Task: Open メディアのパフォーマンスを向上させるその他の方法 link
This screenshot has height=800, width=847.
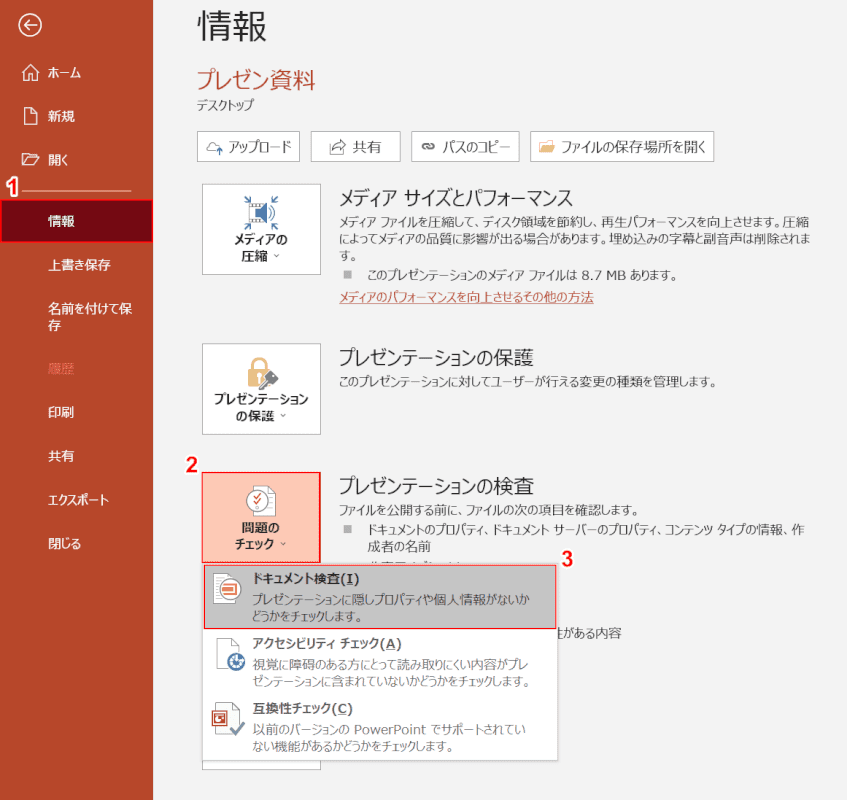Action: (x=466, y=297)
